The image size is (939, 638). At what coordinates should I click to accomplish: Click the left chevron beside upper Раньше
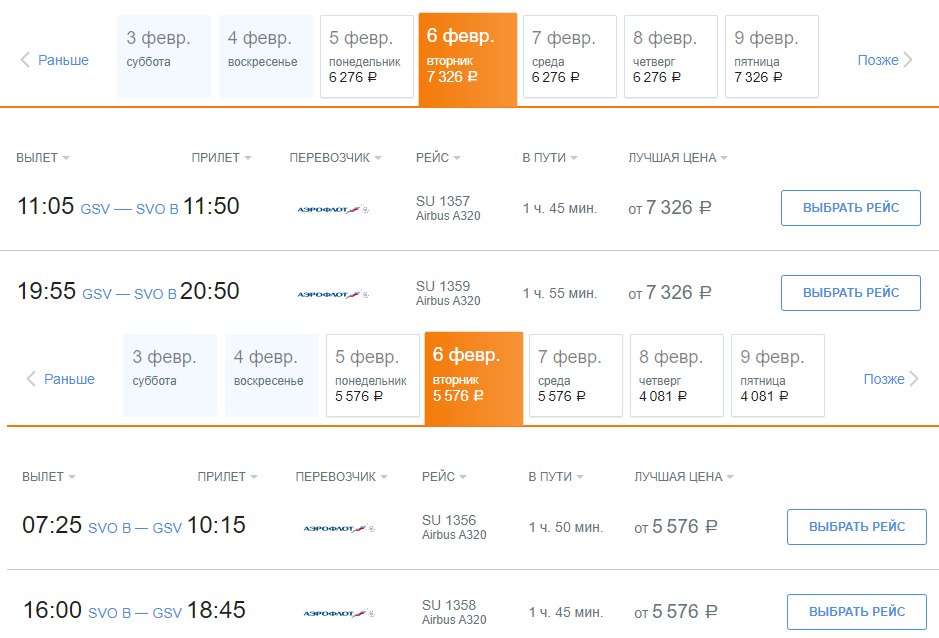click(x=25, y=60)
